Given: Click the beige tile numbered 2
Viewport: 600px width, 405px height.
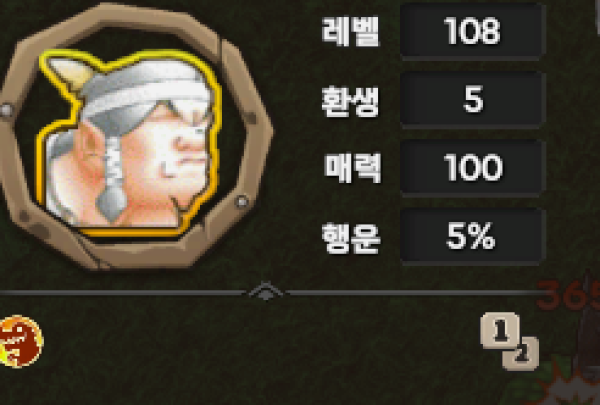Looking at the screenshot, I should [521, 354].
